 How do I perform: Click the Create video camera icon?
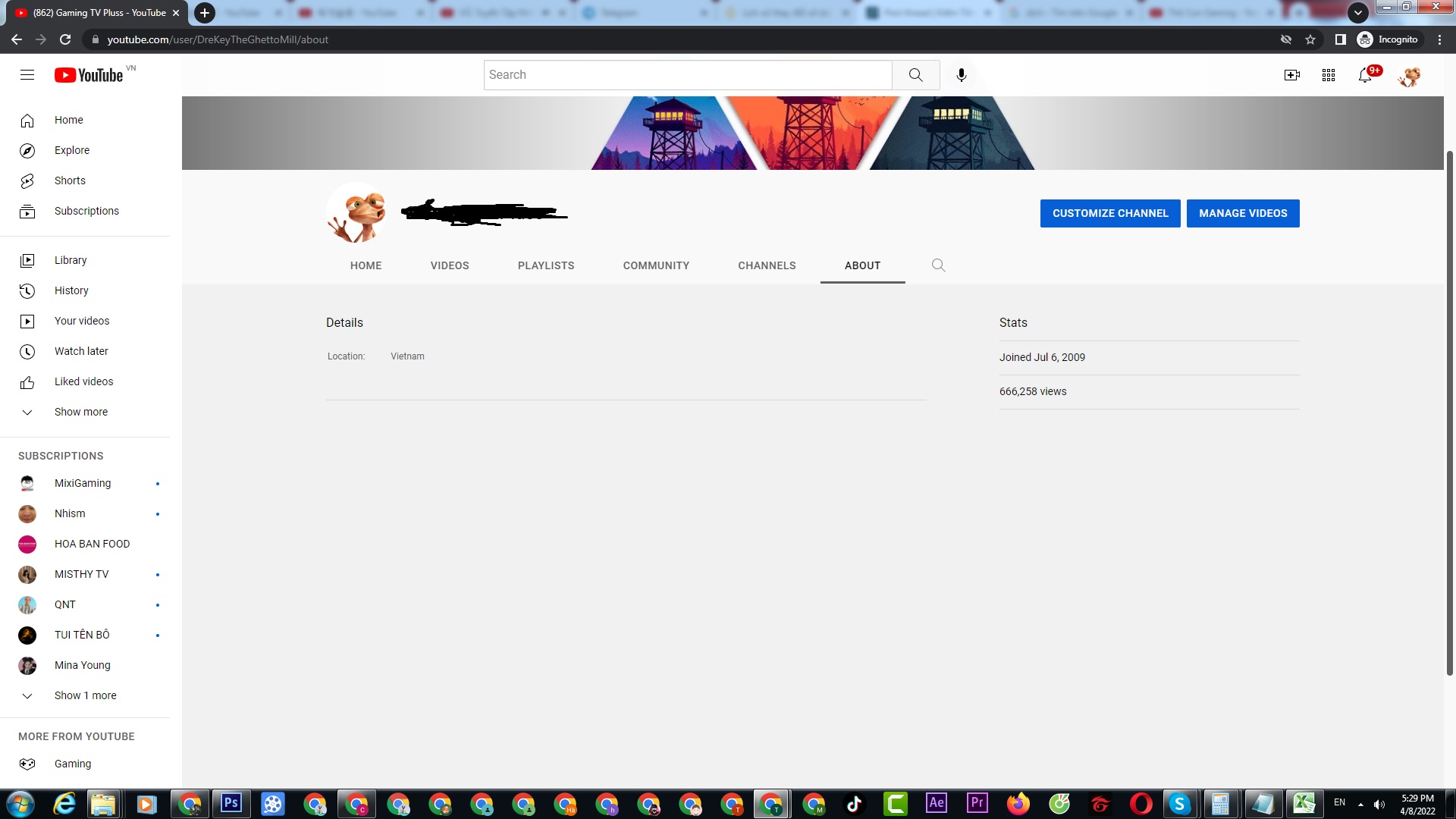[1291, 75]
